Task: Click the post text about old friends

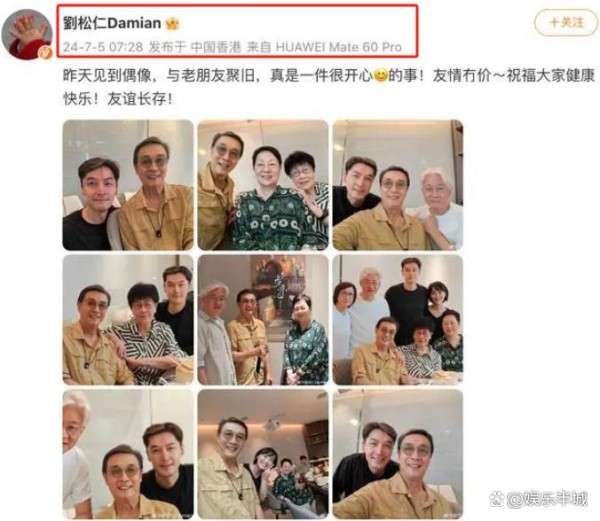Action: tap(329, 88)
